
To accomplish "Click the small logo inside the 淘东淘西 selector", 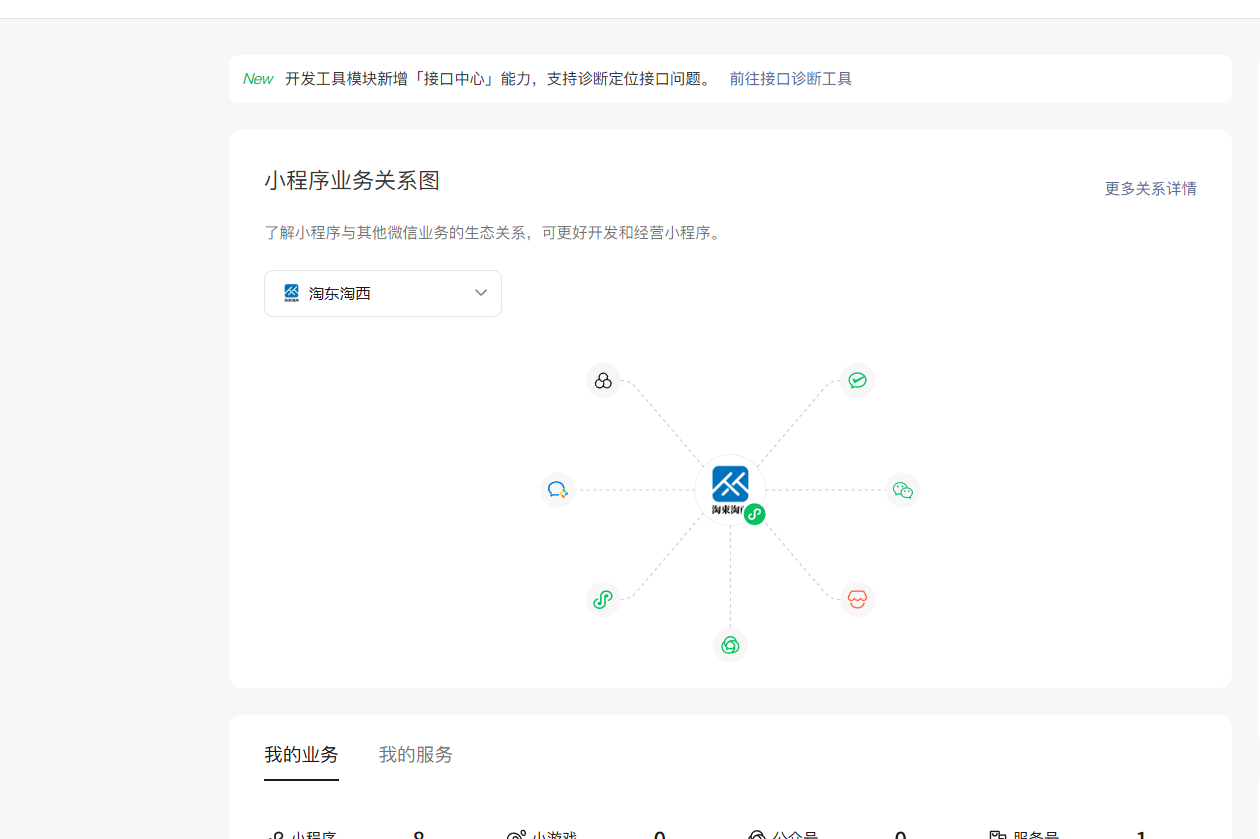I will (291, 293).
